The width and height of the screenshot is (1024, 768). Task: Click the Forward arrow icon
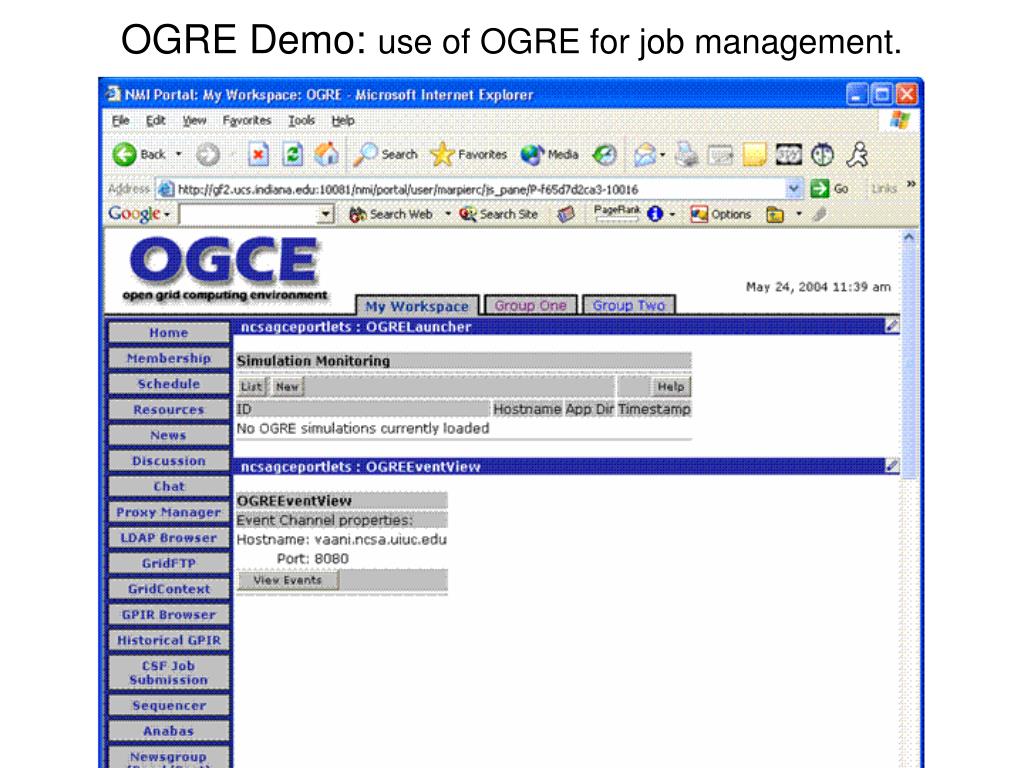click(x=208, y=155)
